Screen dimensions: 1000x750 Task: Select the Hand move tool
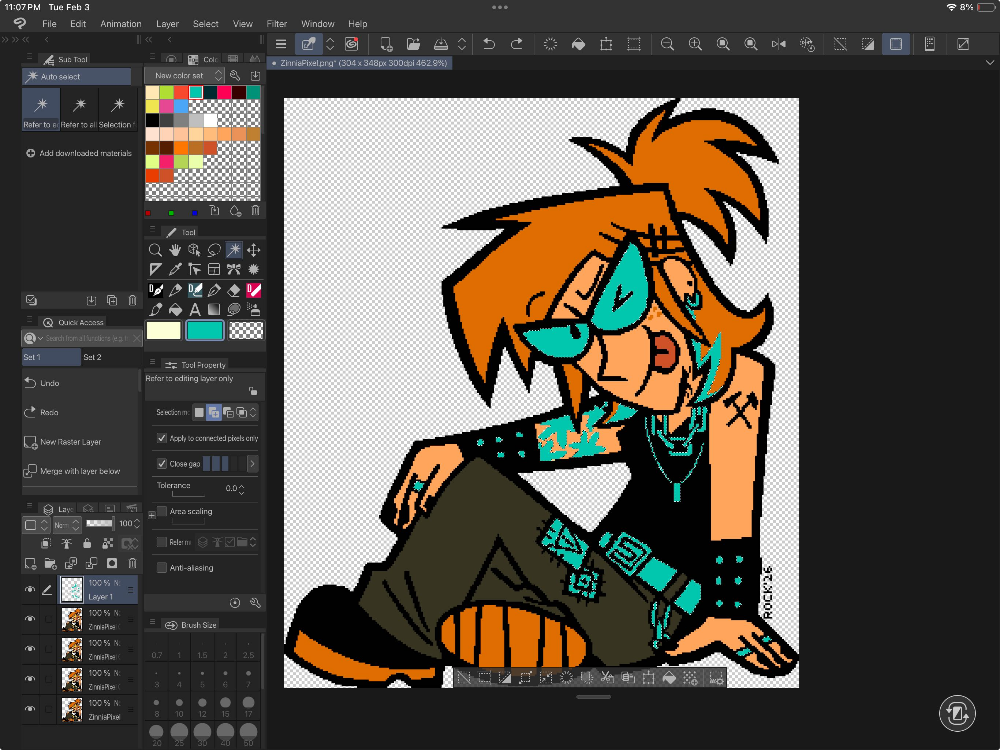[x=175, y=250]
